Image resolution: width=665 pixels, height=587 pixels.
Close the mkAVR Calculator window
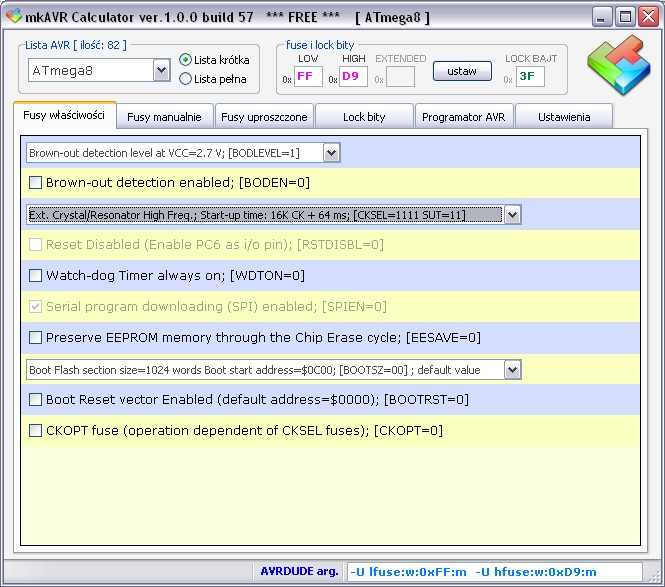pyautogui.click(x=649, y=17)
